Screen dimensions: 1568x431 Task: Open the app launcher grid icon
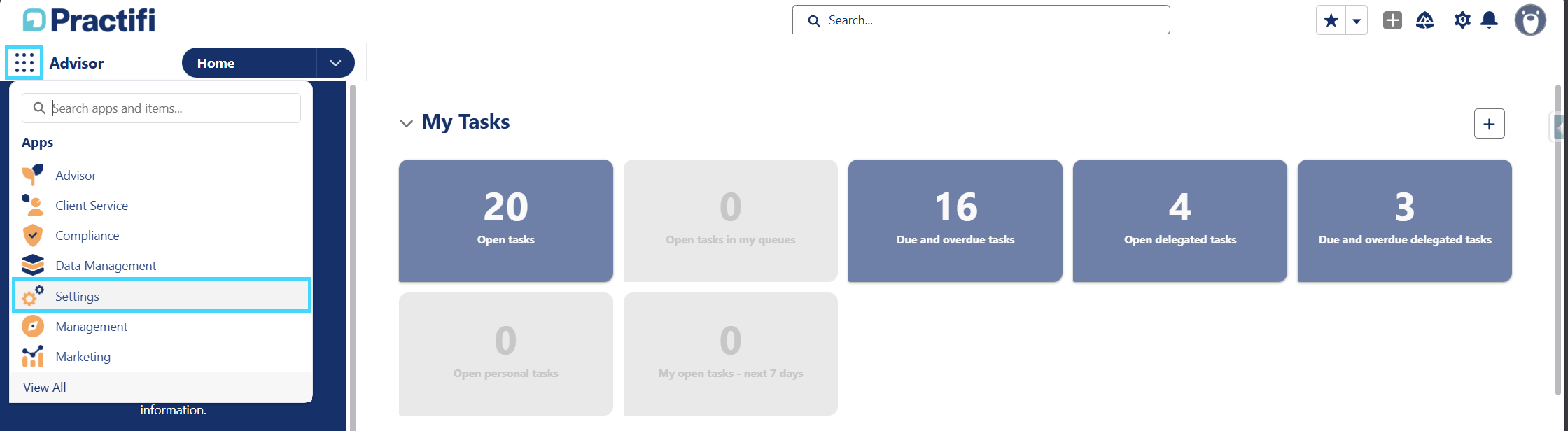point(24,63)
